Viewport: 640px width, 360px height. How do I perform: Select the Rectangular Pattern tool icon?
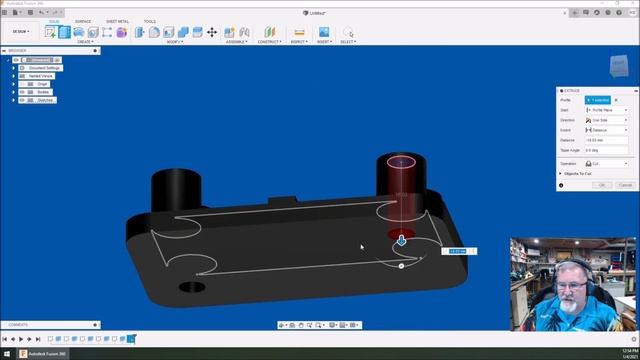click(107, 32)
